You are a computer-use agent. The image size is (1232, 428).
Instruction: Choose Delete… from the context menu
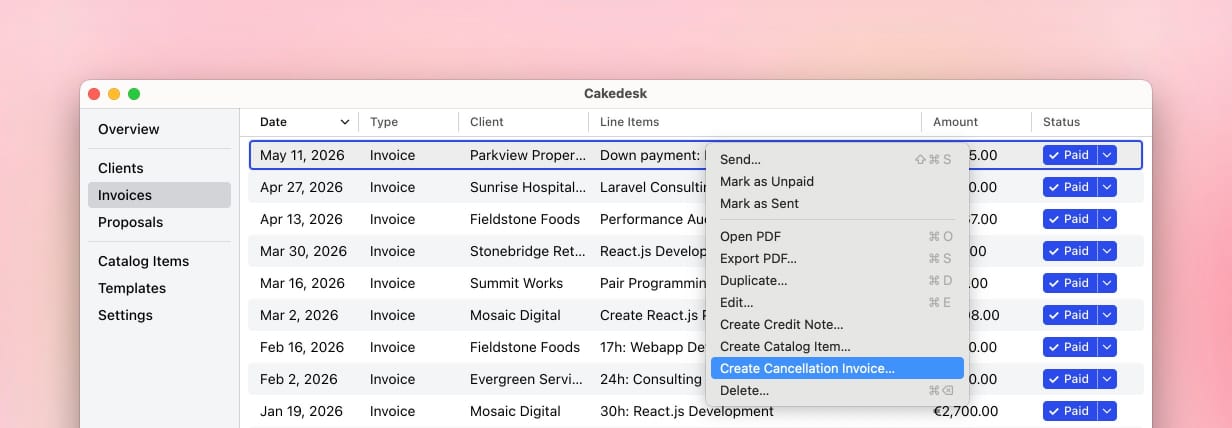(x=837, y=390)
